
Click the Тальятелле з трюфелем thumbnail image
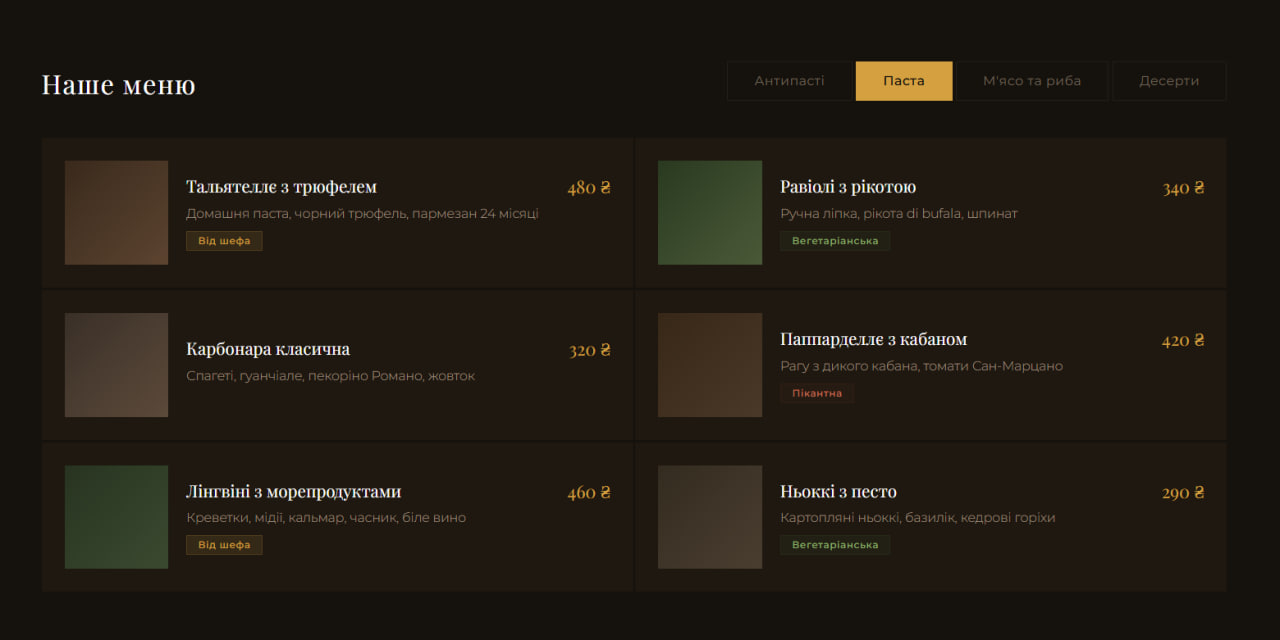(x=116, y=213)
